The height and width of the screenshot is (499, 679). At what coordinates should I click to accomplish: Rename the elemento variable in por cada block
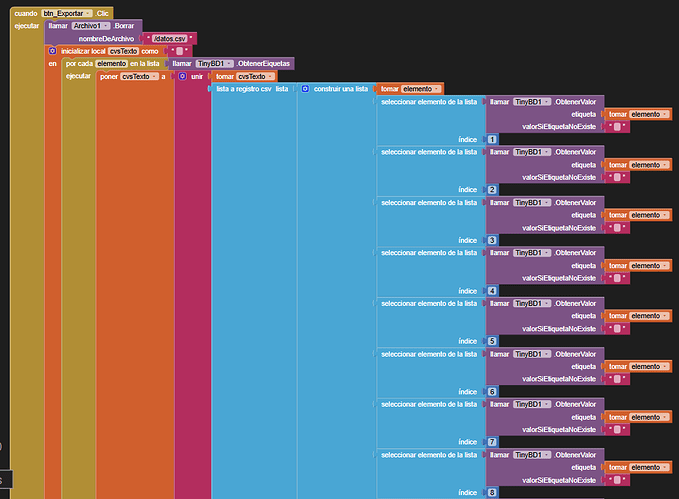point(111,63)
